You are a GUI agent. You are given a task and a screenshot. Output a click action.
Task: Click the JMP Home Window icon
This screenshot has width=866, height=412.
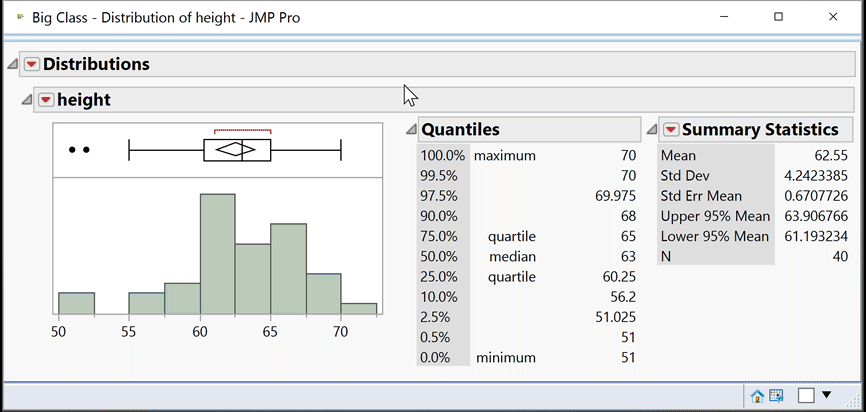[x=757, y=396]
